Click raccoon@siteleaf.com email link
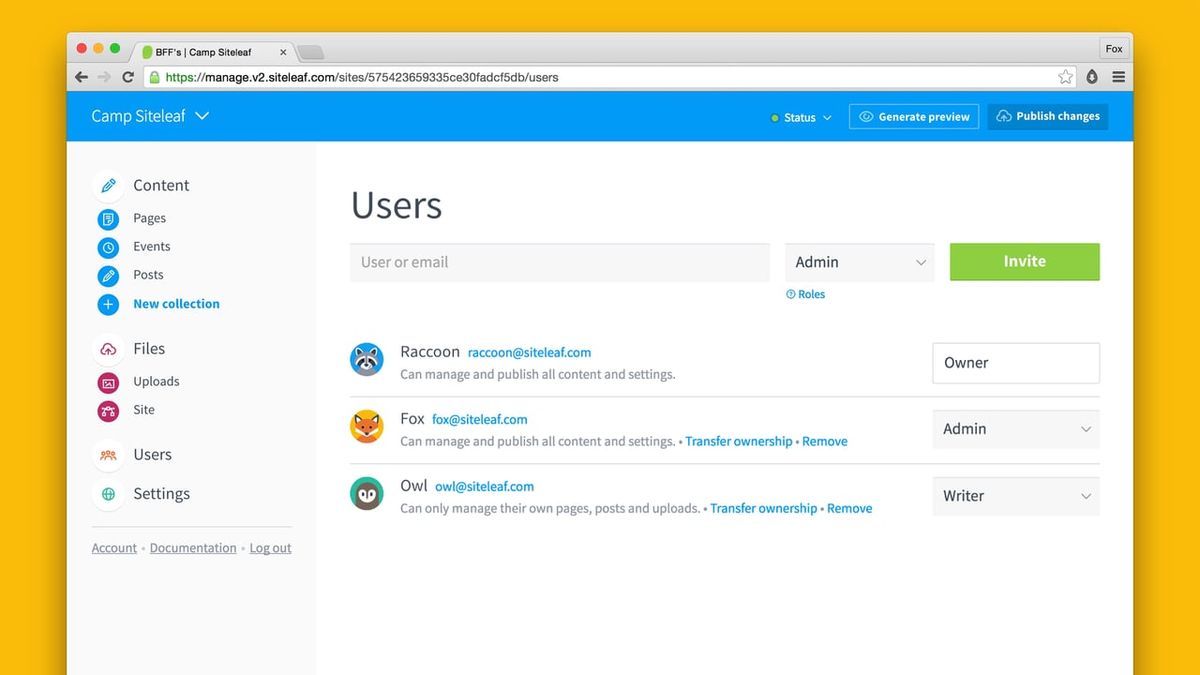Image resolution: width=1200 pixels, height=675 pixels. tap(530, 352)
